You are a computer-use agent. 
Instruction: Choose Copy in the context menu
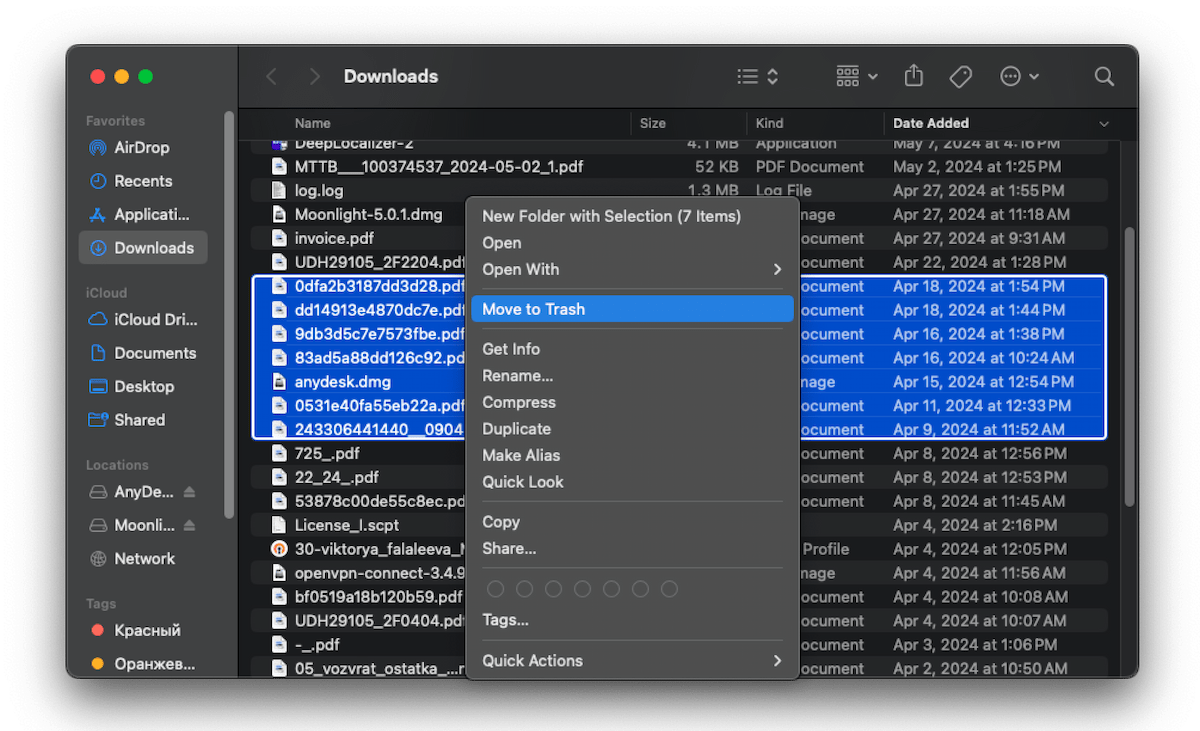632,522
